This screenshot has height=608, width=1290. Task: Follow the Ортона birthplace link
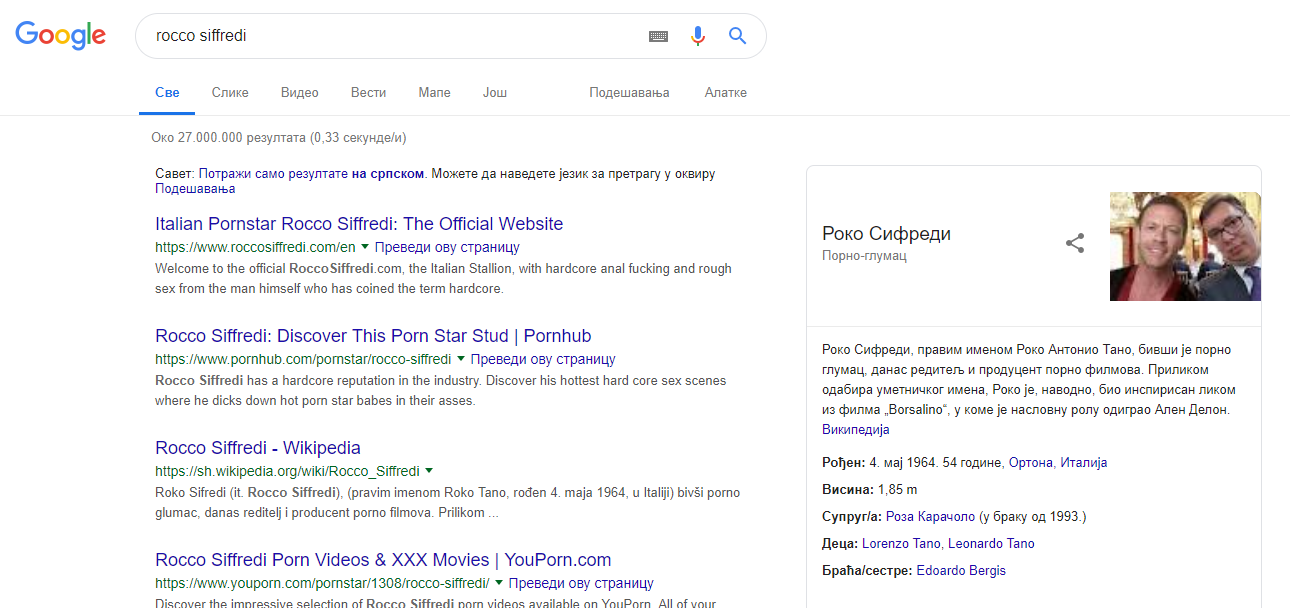[1031, 463]
